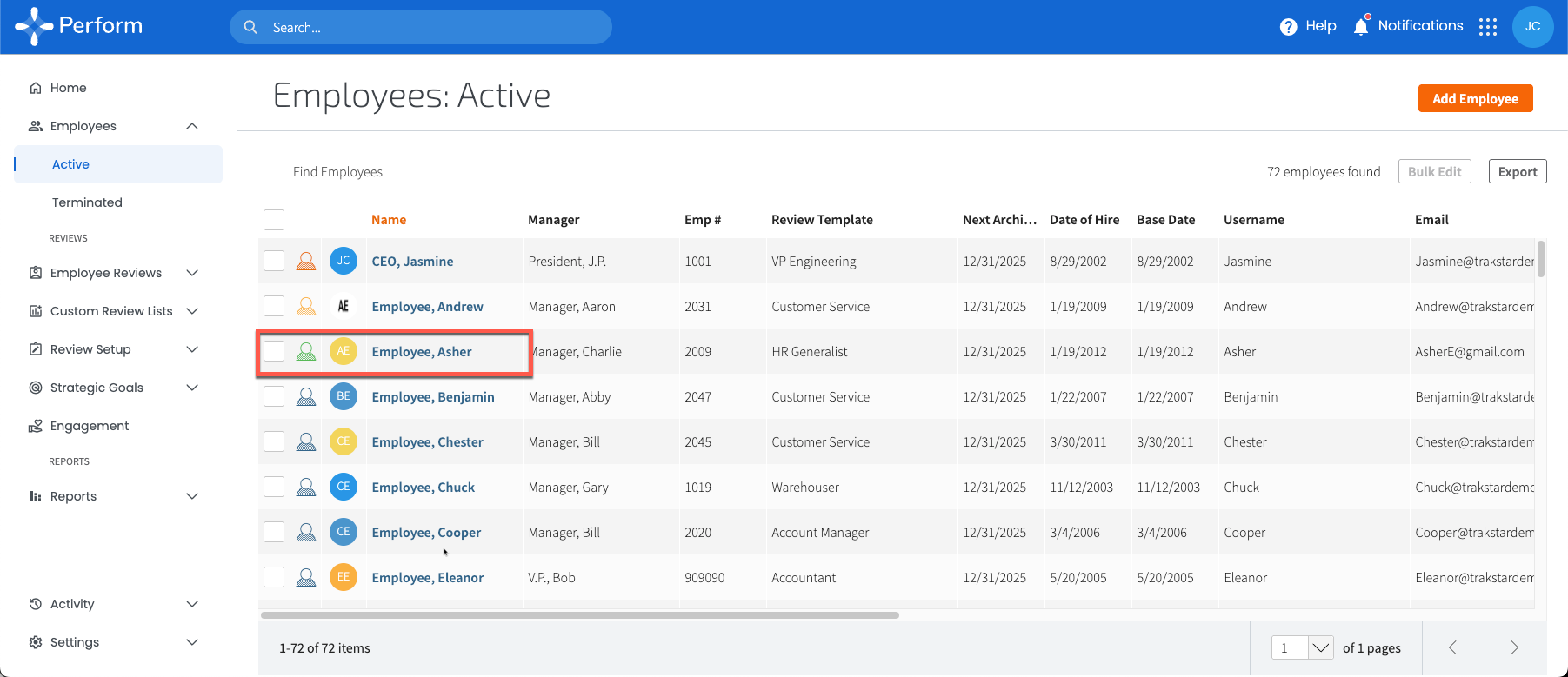1568x677 pixels.
Task: Open the Home menu item
Action: point(68,88)
